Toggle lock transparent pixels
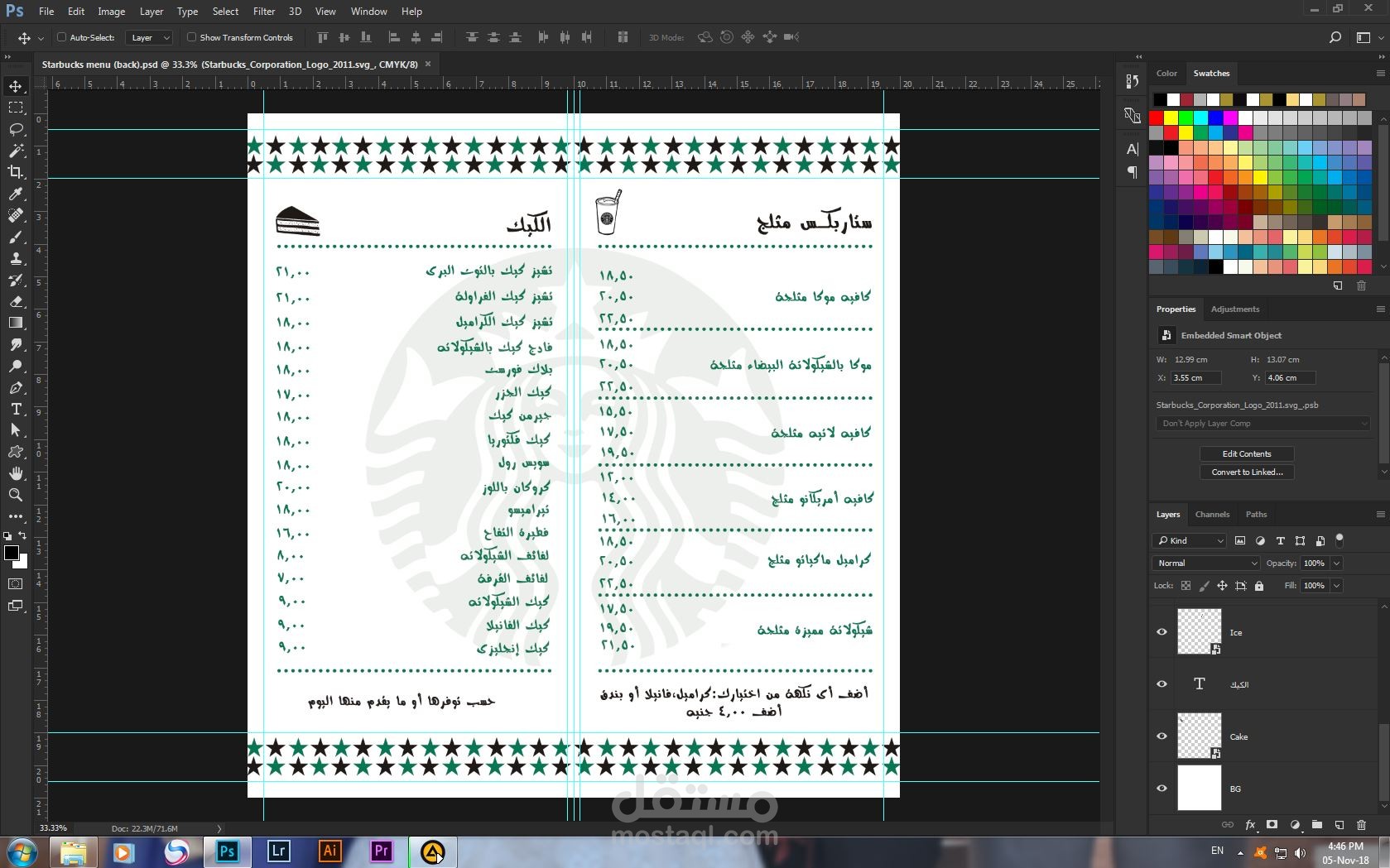Viewport: 1390px width, 868px height. (1186, 586)
